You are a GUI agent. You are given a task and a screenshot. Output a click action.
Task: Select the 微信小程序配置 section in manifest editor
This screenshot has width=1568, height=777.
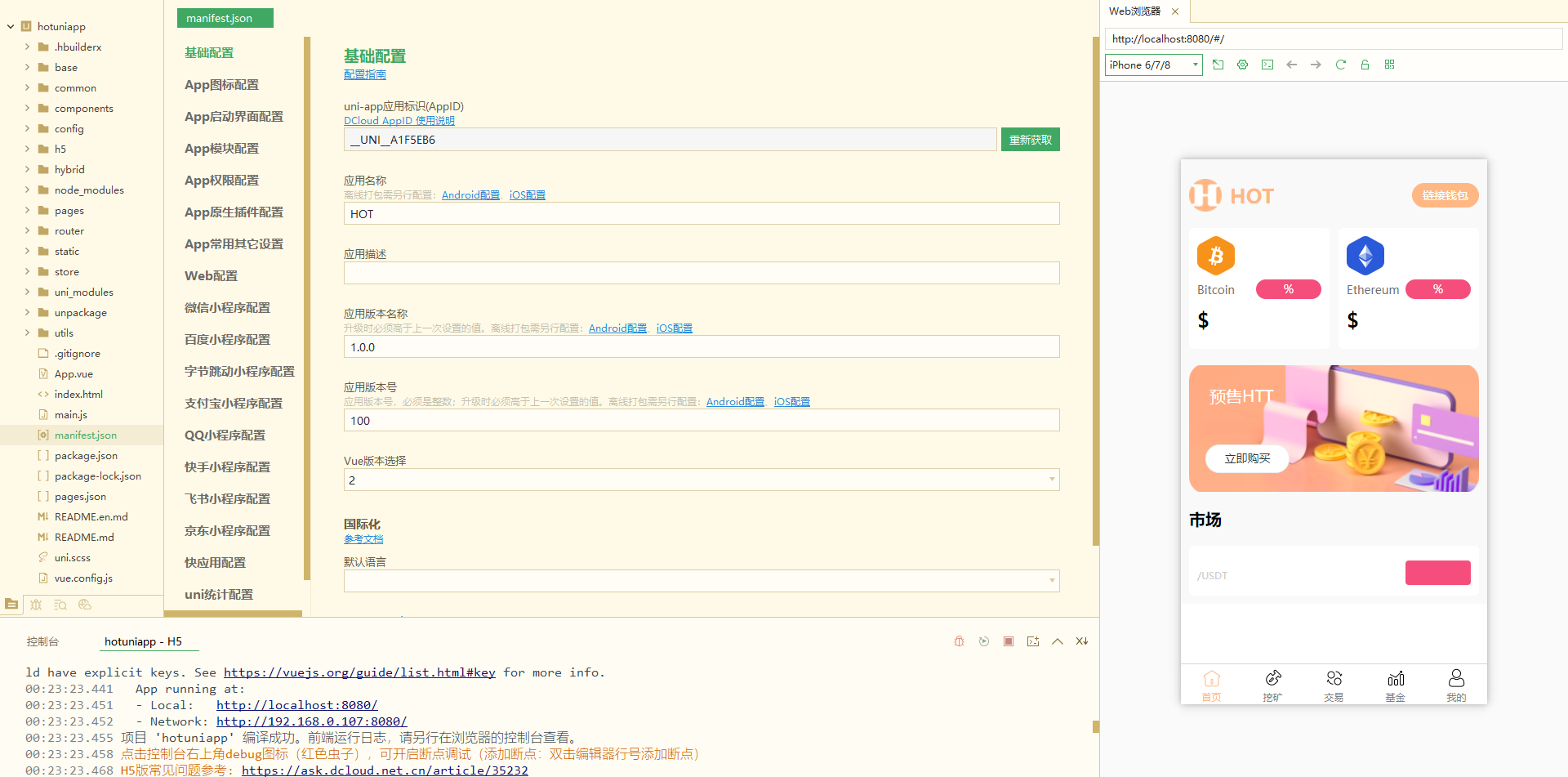tap(226, 307)
